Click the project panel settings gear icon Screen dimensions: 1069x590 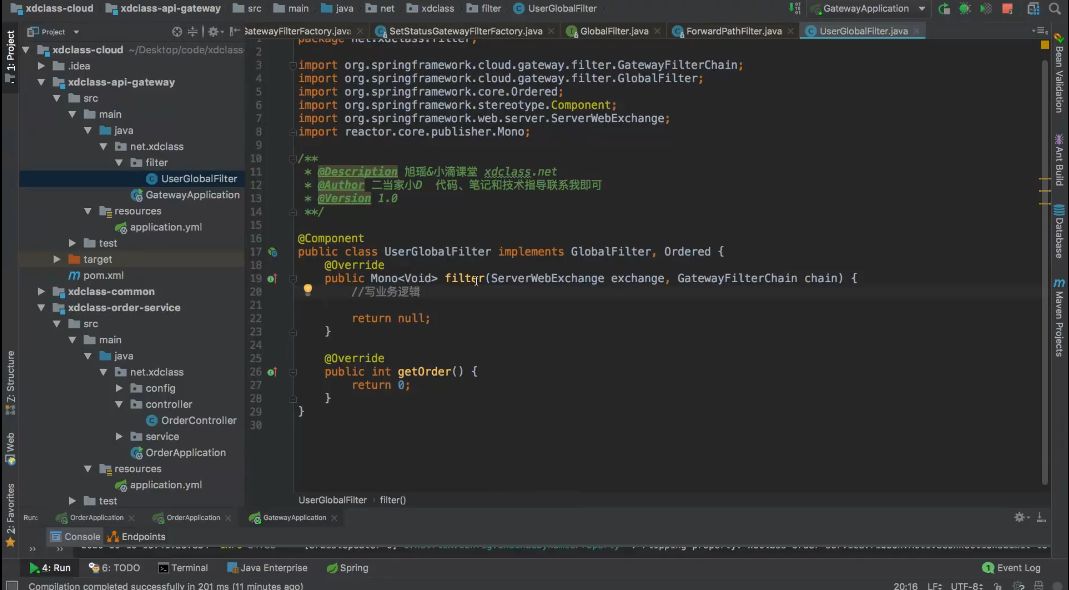[213, 31]
